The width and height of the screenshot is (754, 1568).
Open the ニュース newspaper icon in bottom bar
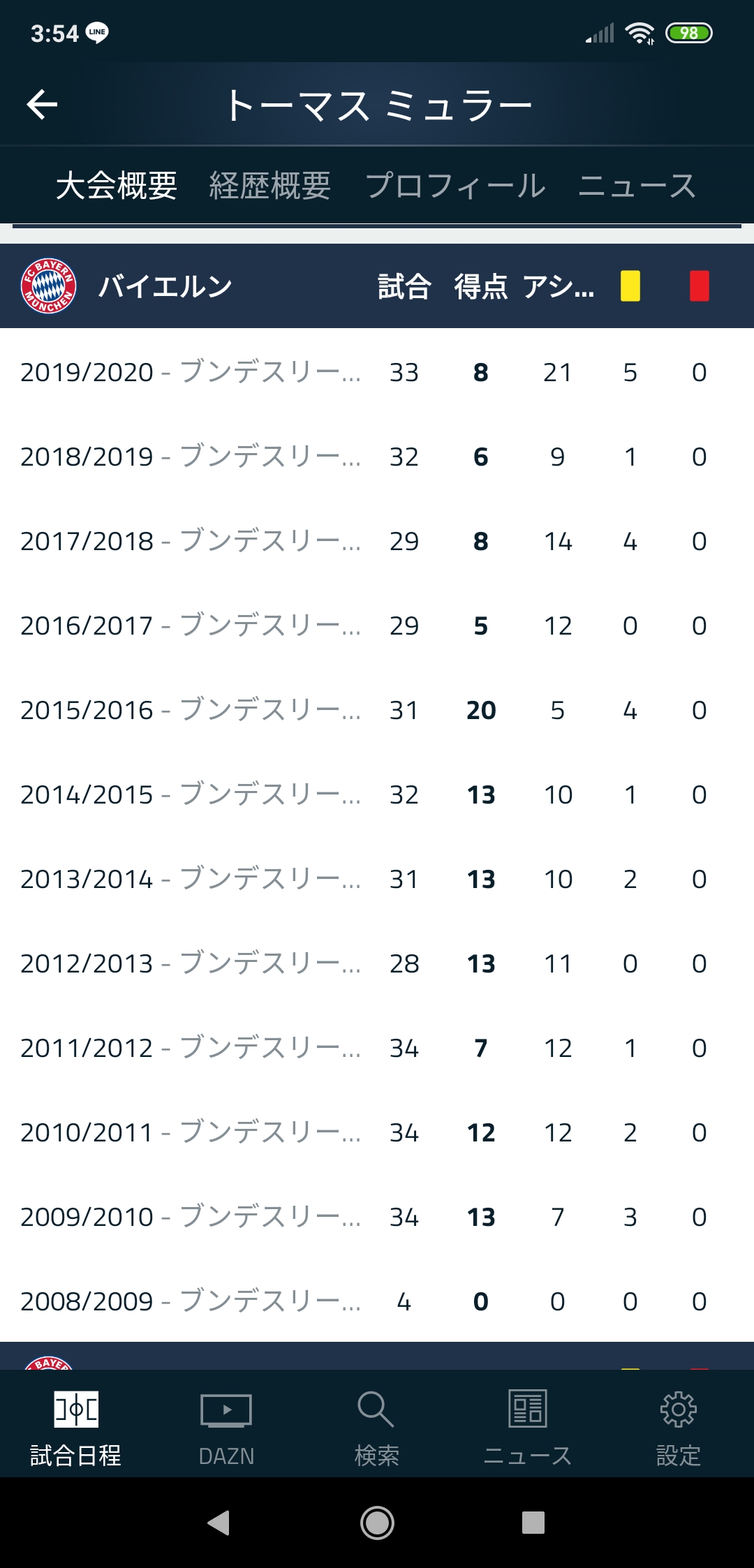528,1410
